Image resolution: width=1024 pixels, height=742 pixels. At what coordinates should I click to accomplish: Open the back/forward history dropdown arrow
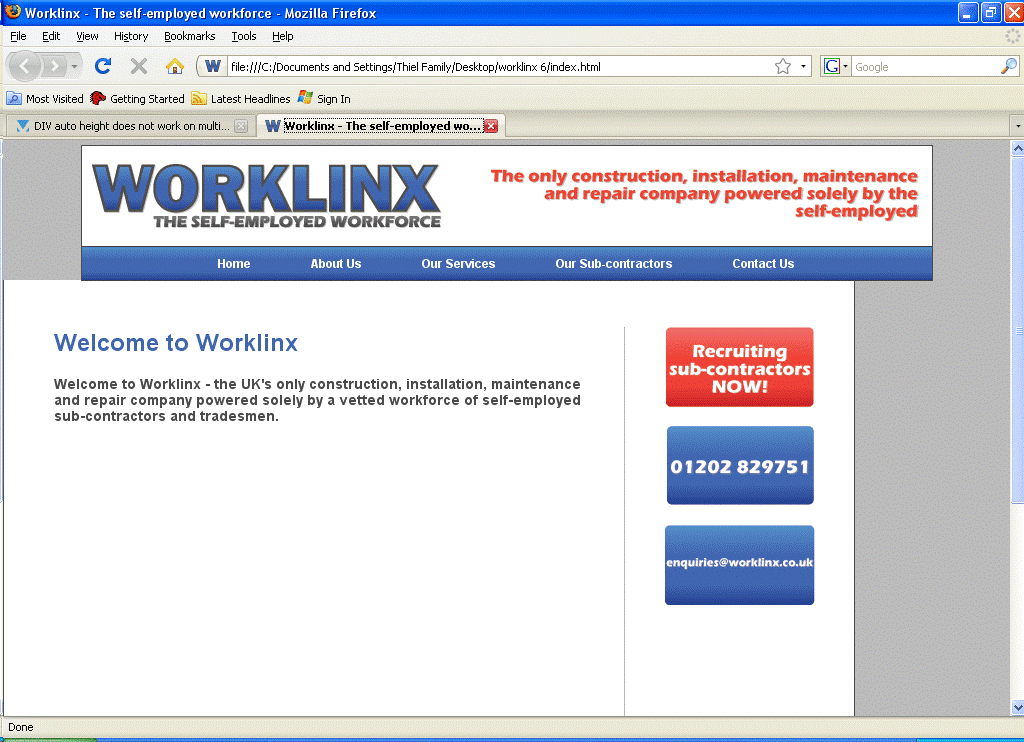coord(74,67)
